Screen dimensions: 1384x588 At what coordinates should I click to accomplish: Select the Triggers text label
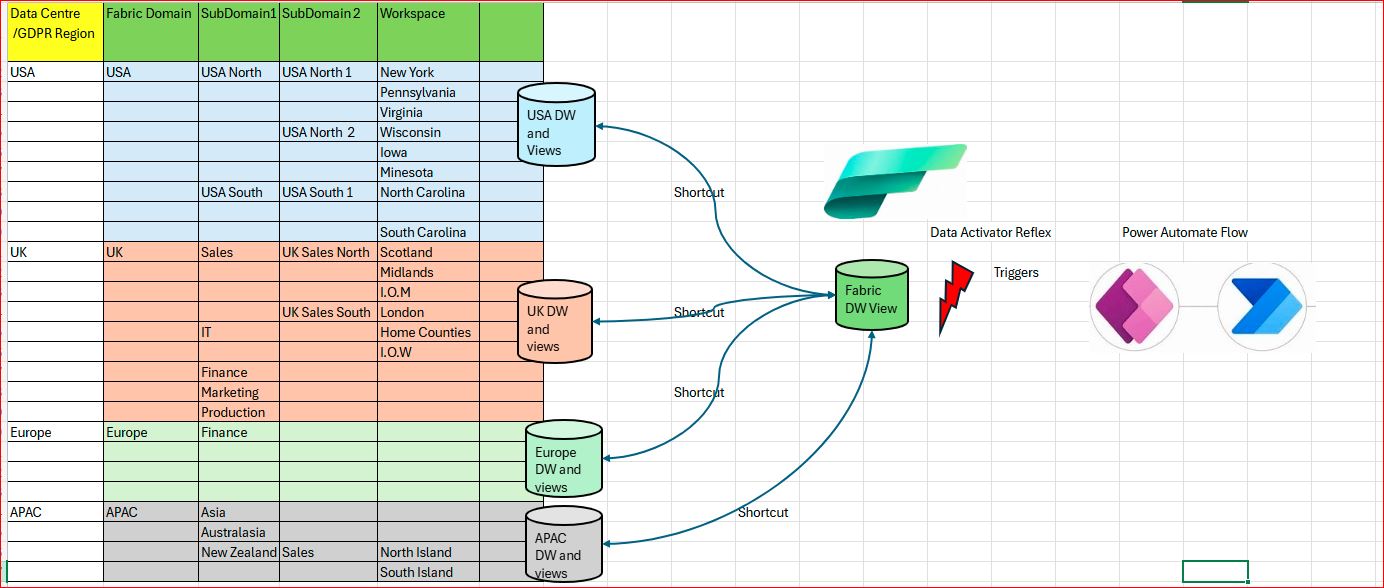click(1016, 272)
